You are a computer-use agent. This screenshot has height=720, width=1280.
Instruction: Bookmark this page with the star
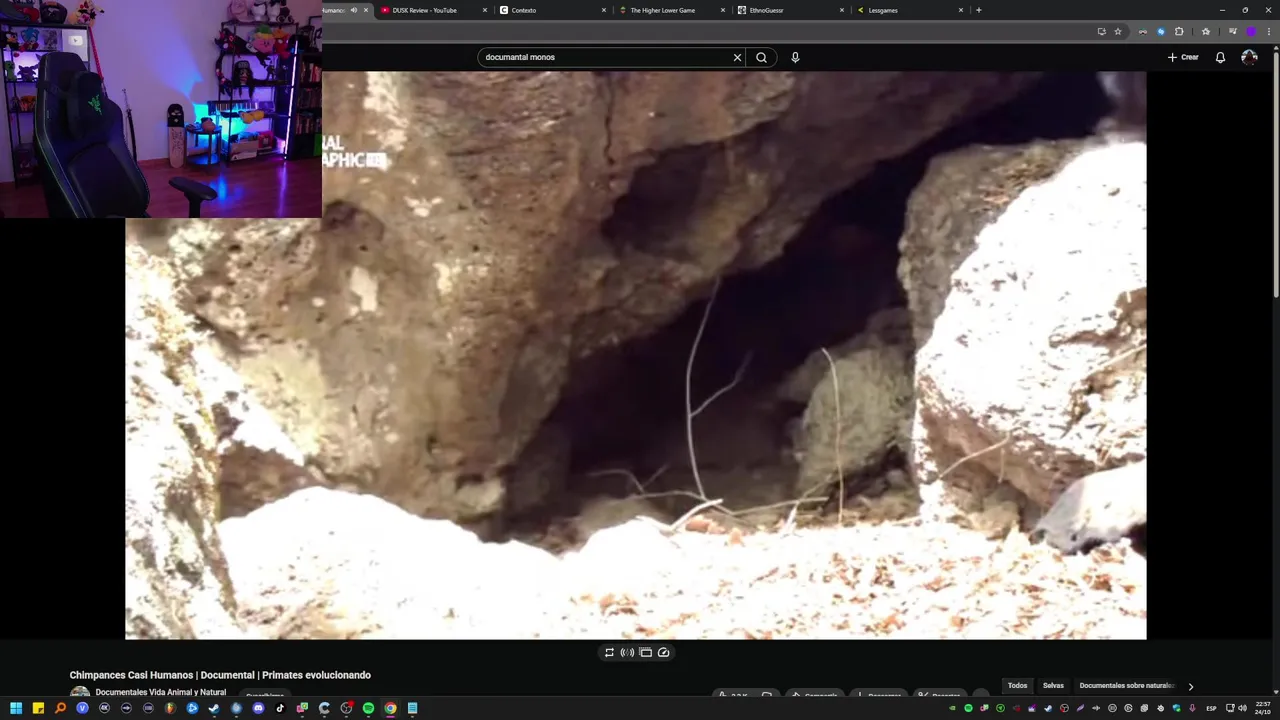pyautogui.click(x=1118, y=32)
